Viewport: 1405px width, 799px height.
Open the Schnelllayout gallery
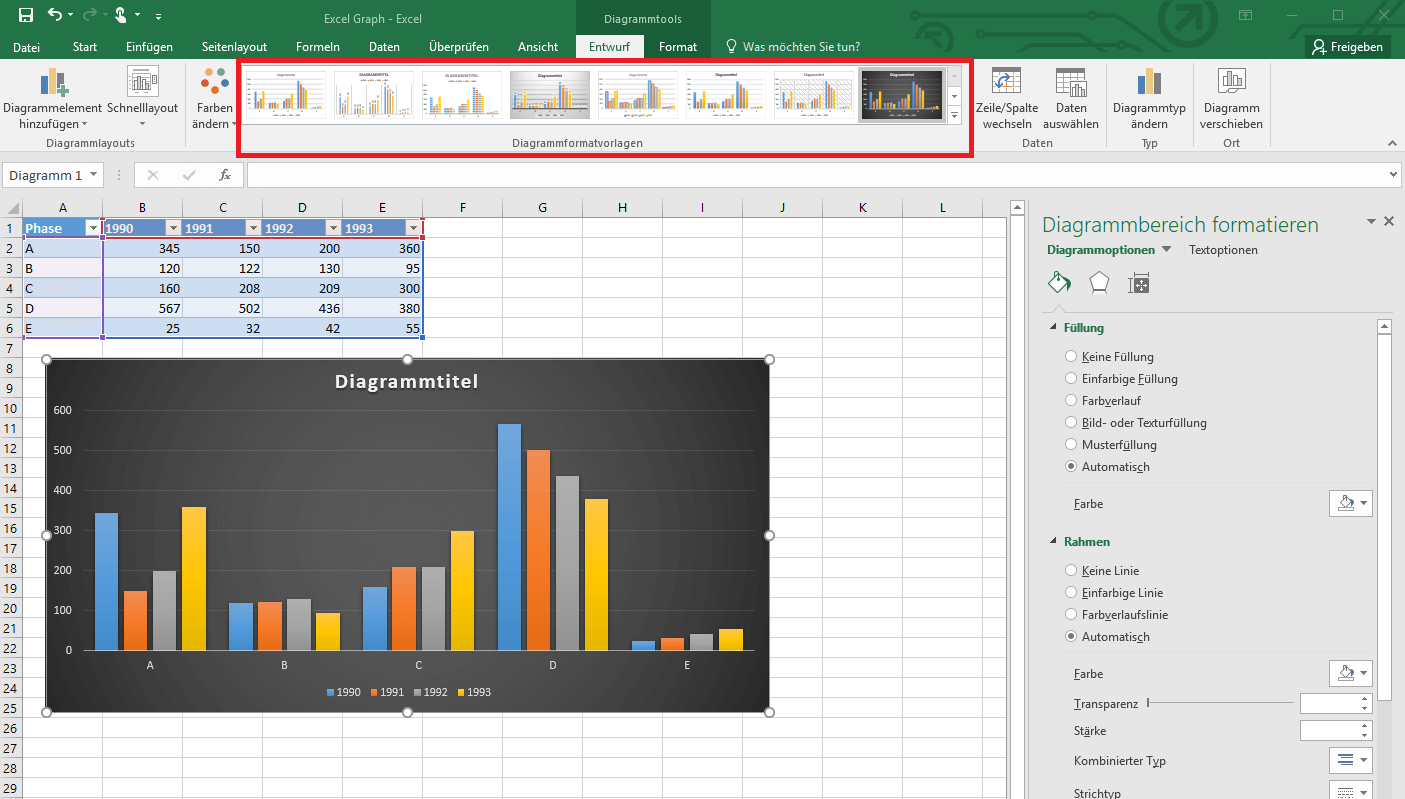(x=142, y=99)
